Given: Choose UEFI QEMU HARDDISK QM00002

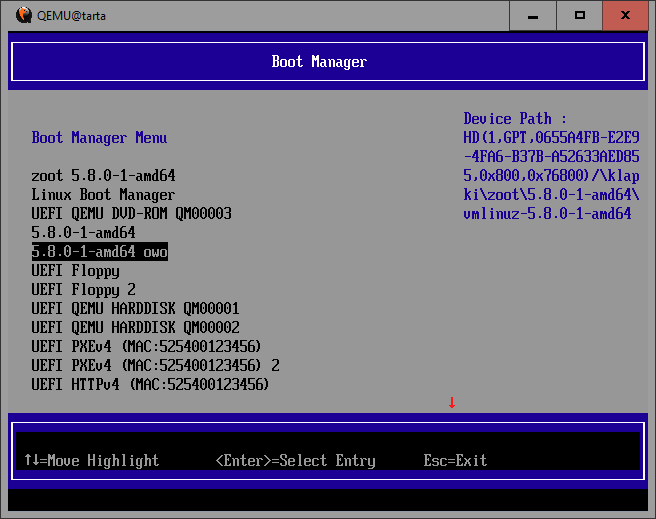Looking at the screenshot, I should tap(135, 328).
